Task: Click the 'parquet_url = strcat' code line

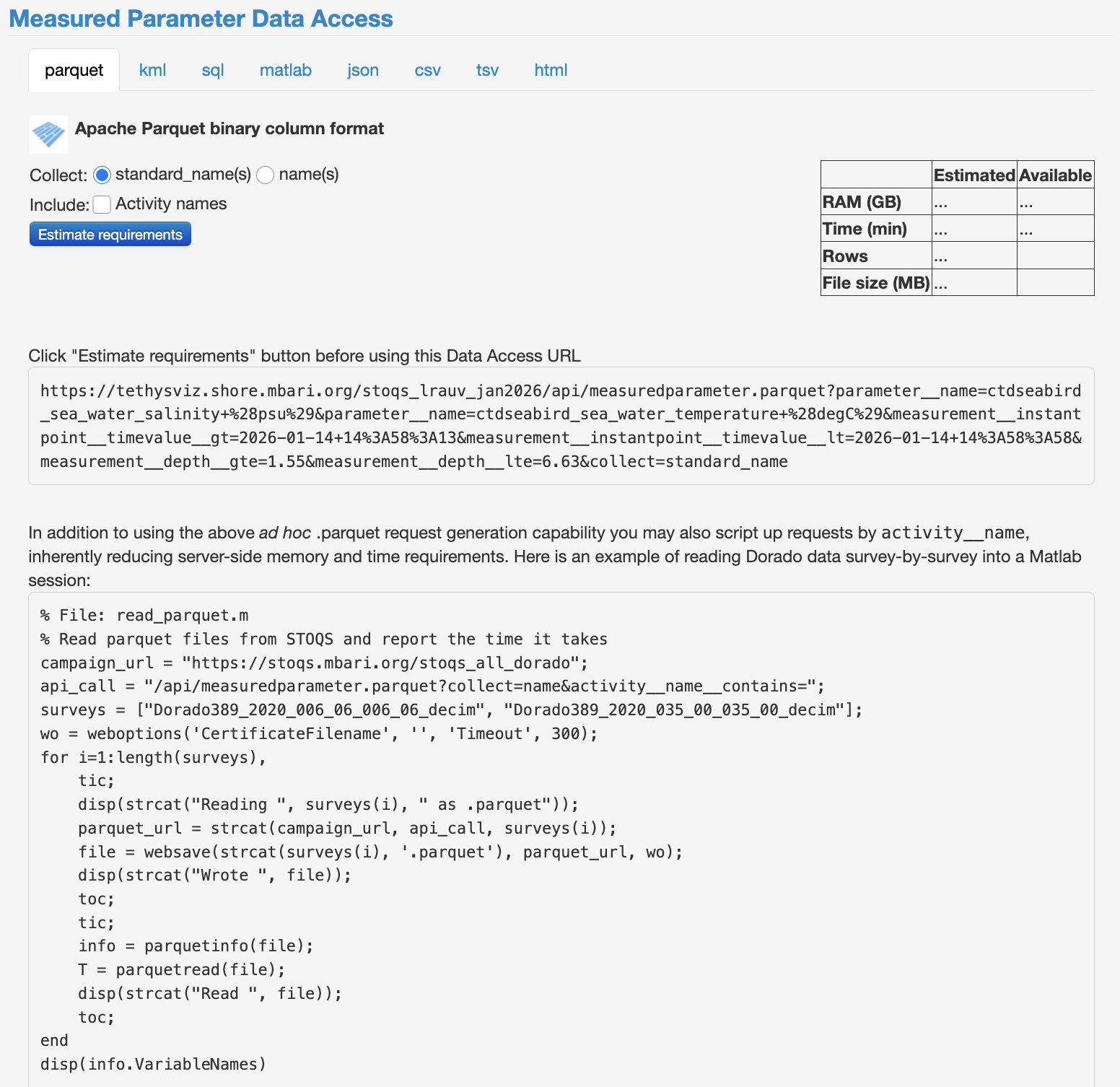Action: click(348, 829)
